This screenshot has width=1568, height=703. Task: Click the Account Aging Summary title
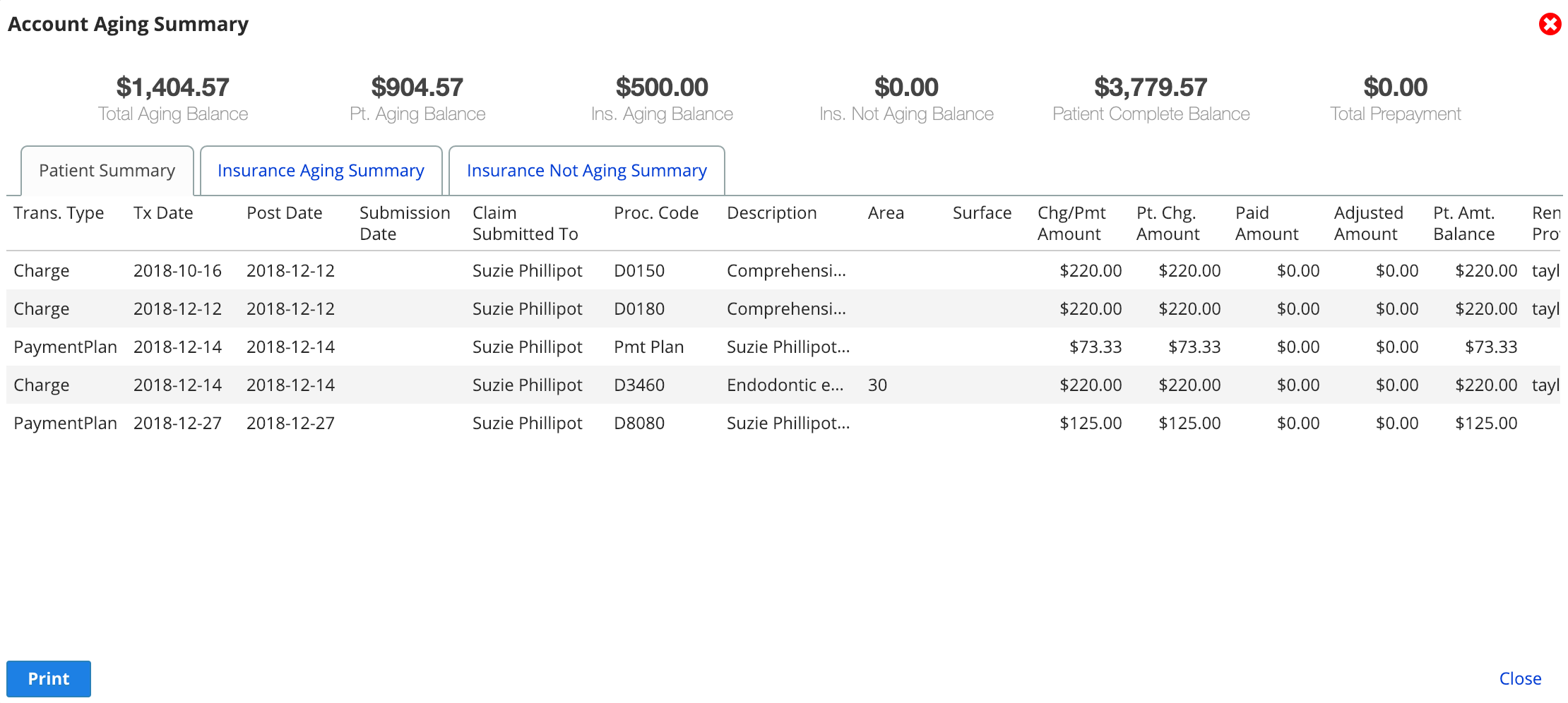[128, 24]
